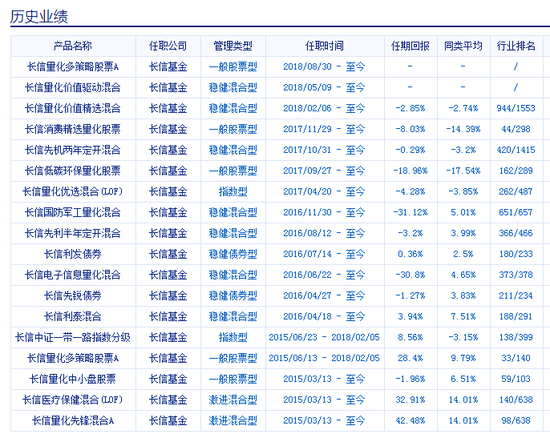The image size is (550, 442).
Task: Click the ranking 138/399
Action: pos(516,337)
